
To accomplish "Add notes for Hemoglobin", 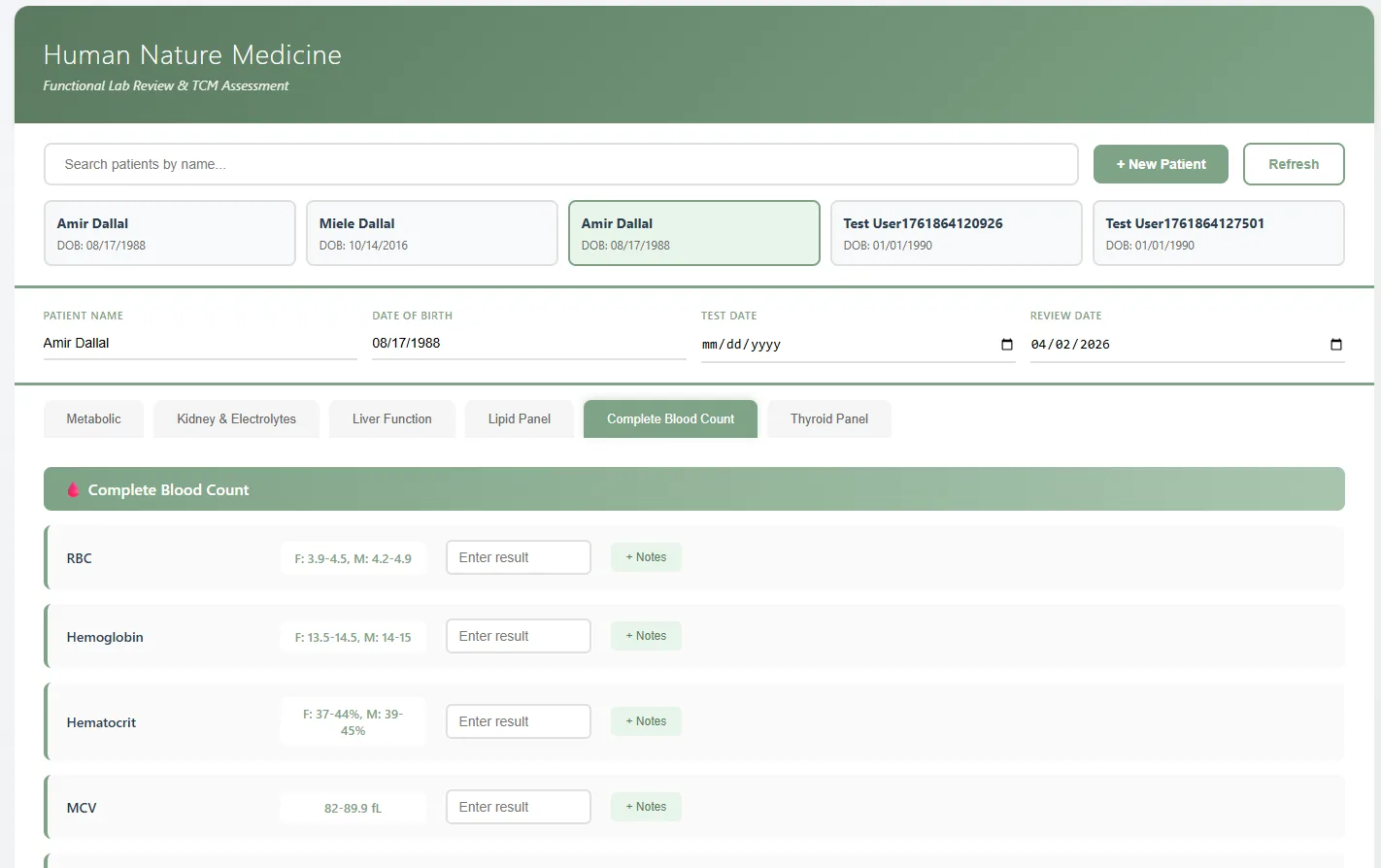I will pyautogui.click(x=646, y=636).
